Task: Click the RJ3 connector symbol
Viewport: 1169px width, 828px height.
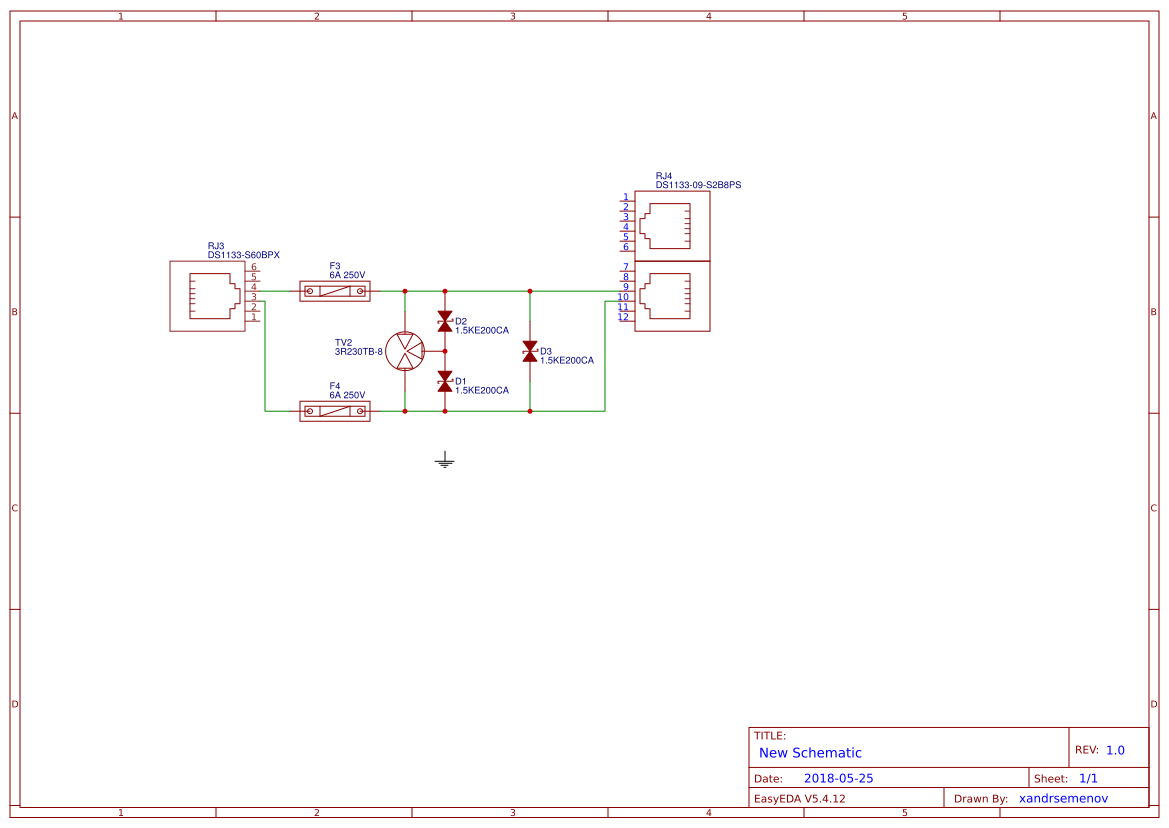Action: click(x=207, y=296)
